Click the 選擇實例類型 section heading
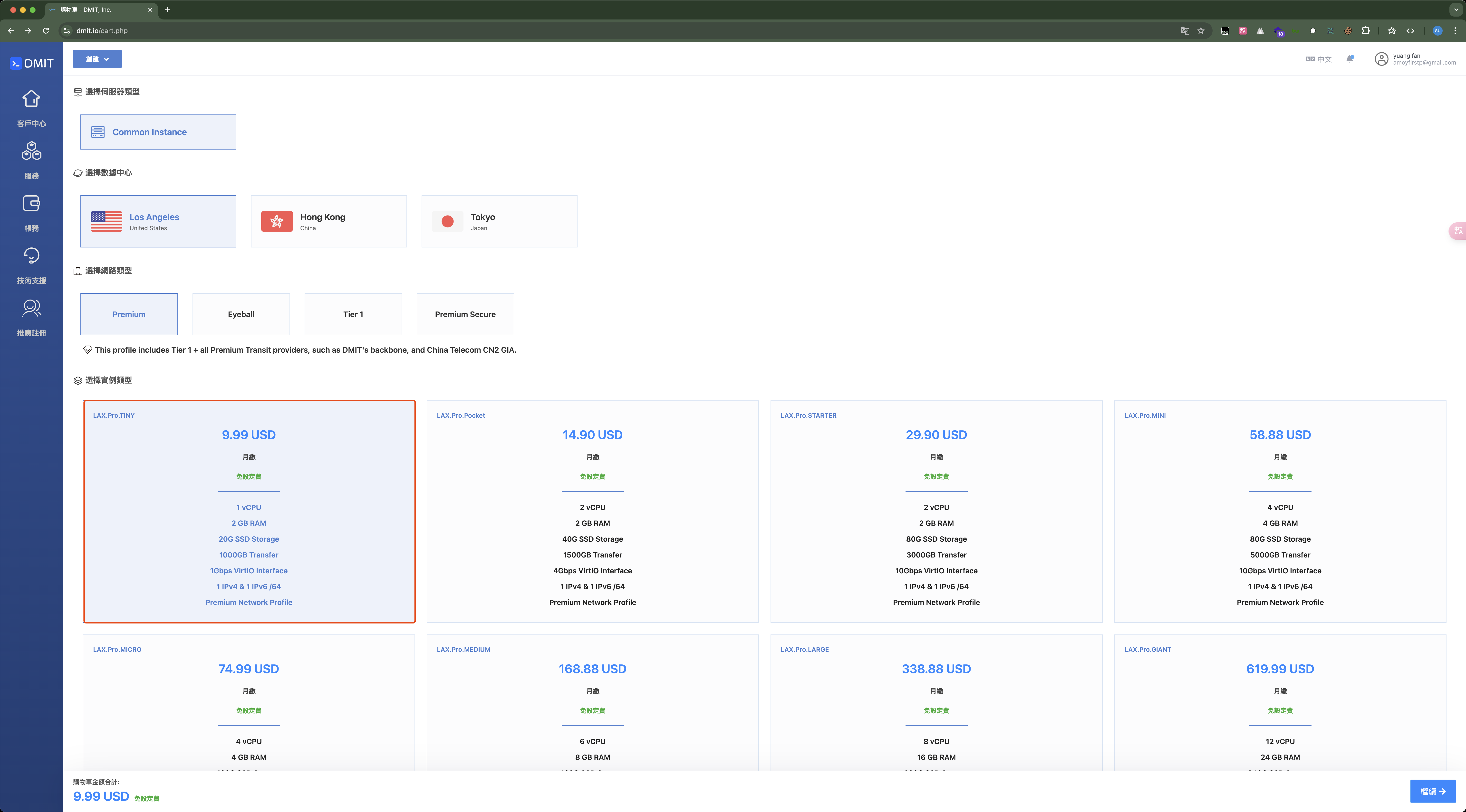The width and height of the screenshot is (1466, 812). pos(108,380)
